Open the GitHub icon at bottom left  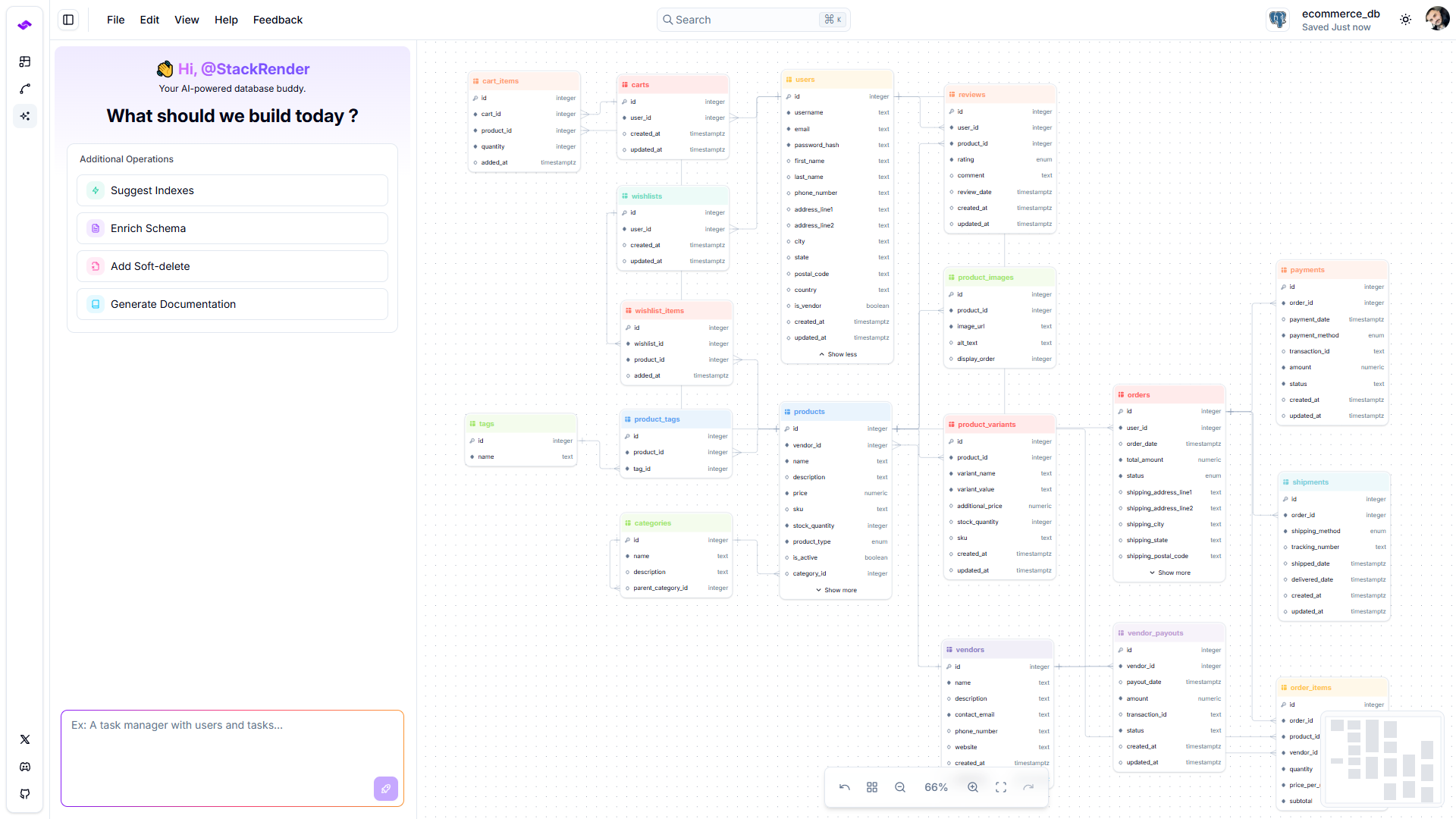click(25, 794)
